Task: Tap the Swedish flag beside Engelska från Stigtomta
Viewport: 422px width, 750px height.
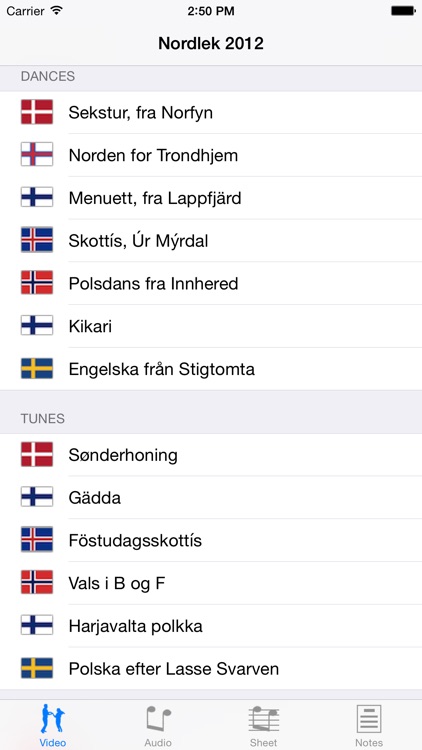Action: [37, 369]
